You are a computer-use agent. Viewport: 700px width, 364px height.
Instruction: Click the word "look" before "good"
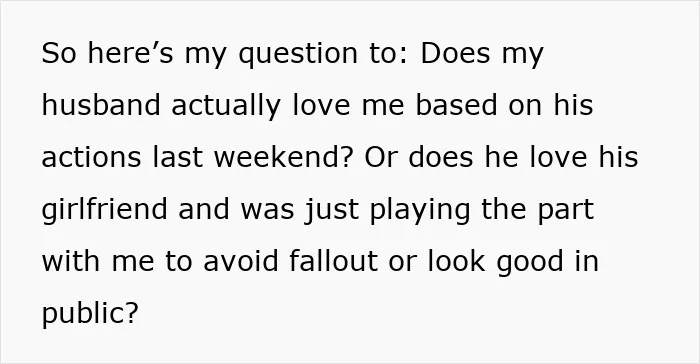pos(456,261)
